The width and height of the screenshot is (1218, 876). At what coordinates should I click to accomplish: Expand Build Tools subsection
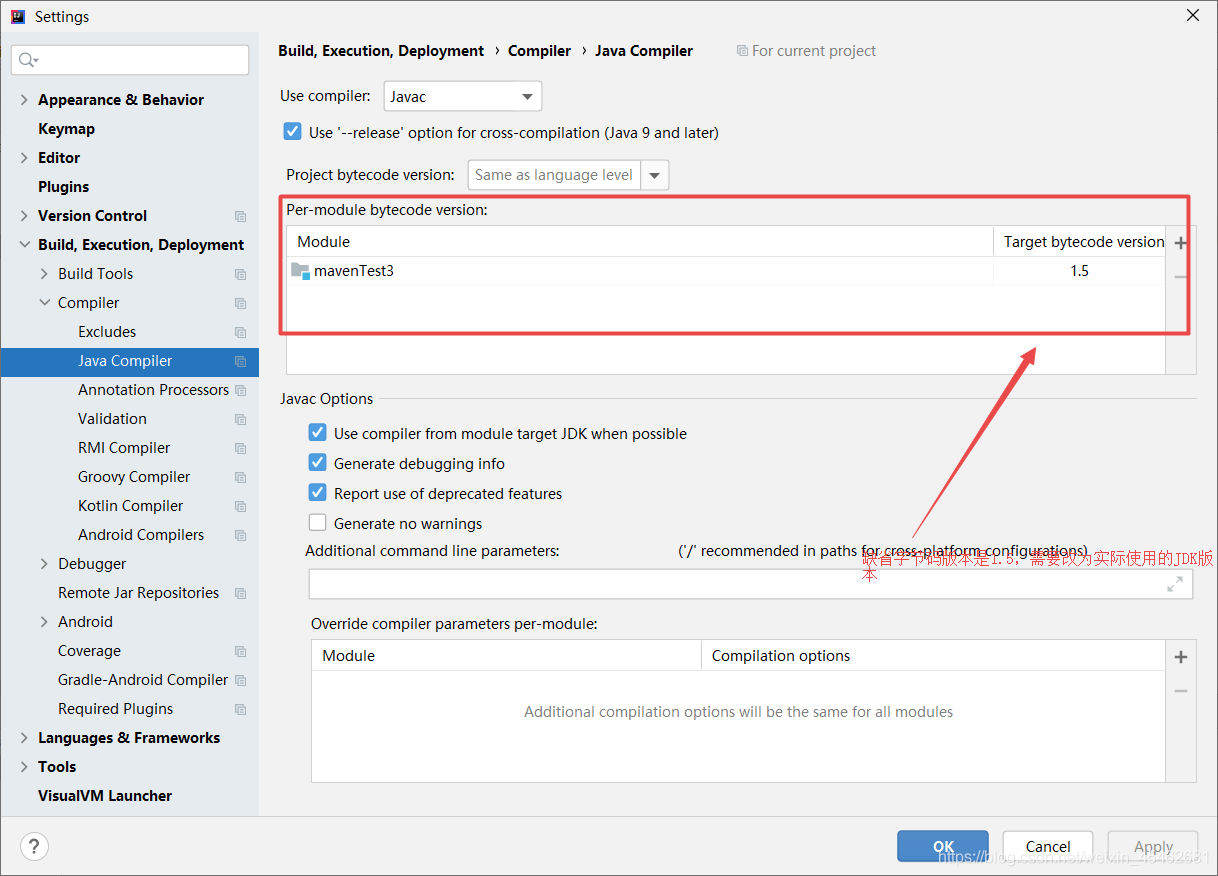coord(44,274)
